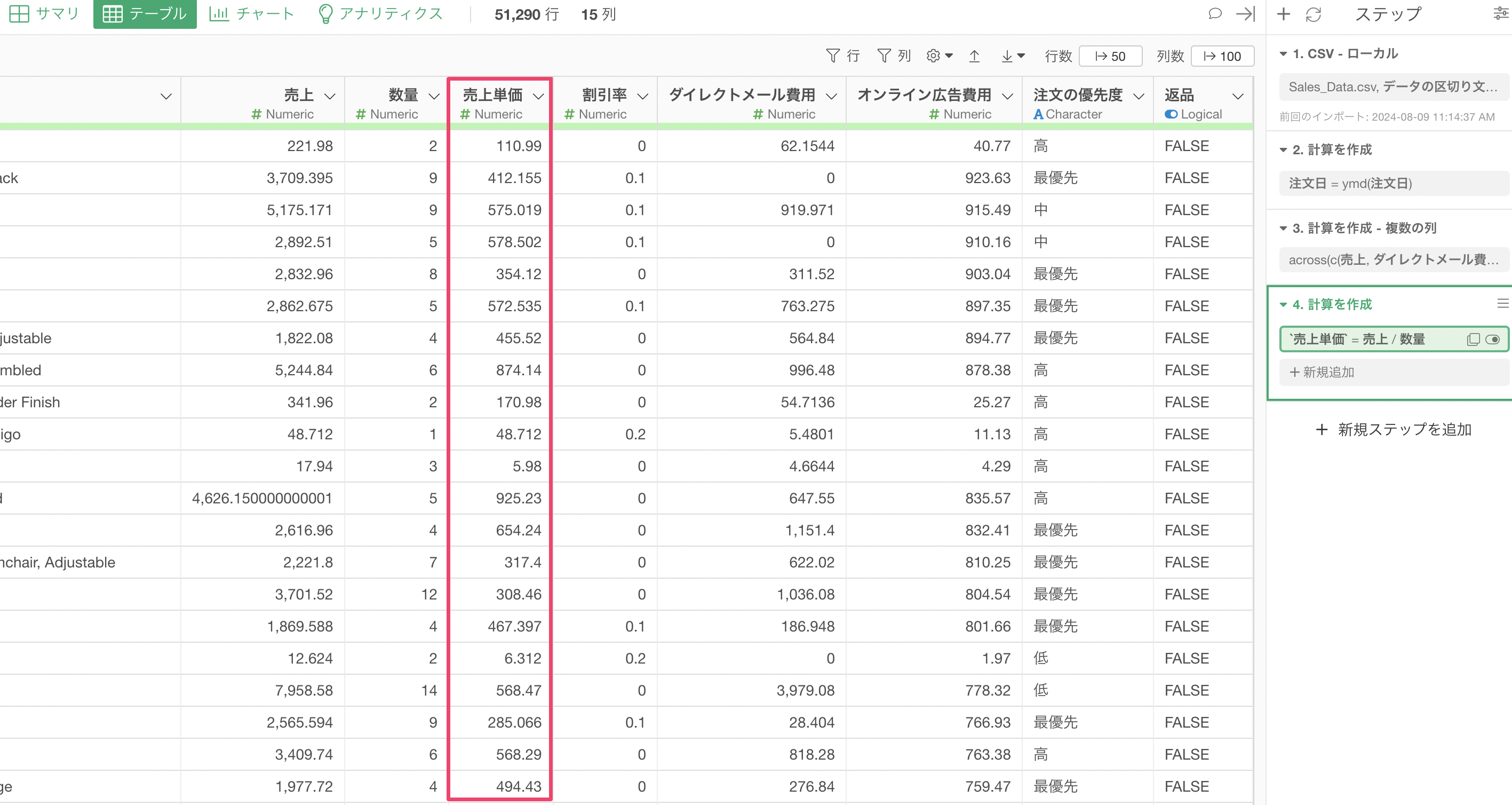Open step panel settings sliders icon
1512x805 pixels.
1501,13
